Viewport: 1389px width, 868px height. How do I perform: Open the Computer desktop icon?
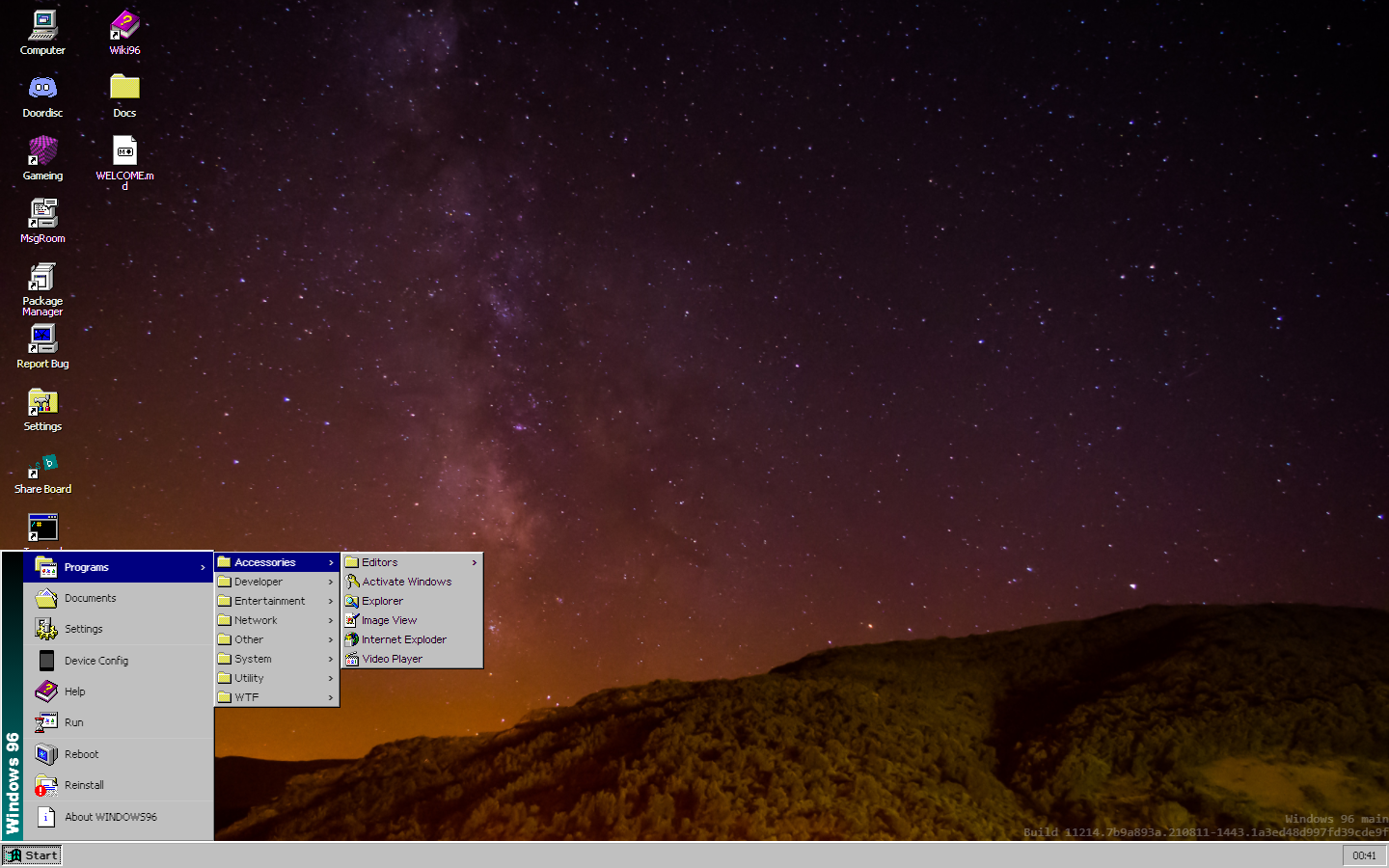coord(42,26)
